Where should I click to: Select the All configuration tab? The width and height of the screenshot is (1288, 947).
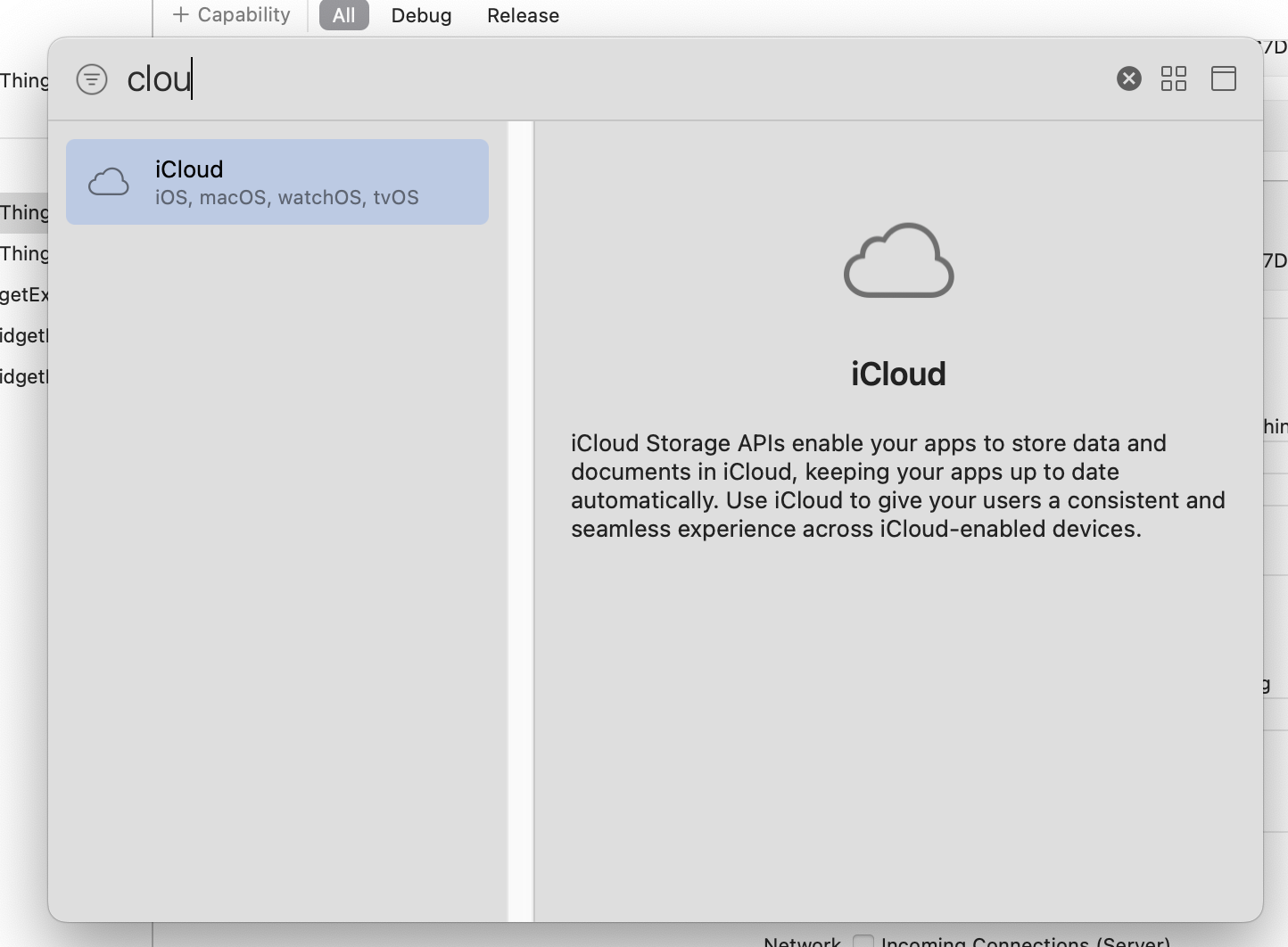pyautogui.click(x=344, y=15)
